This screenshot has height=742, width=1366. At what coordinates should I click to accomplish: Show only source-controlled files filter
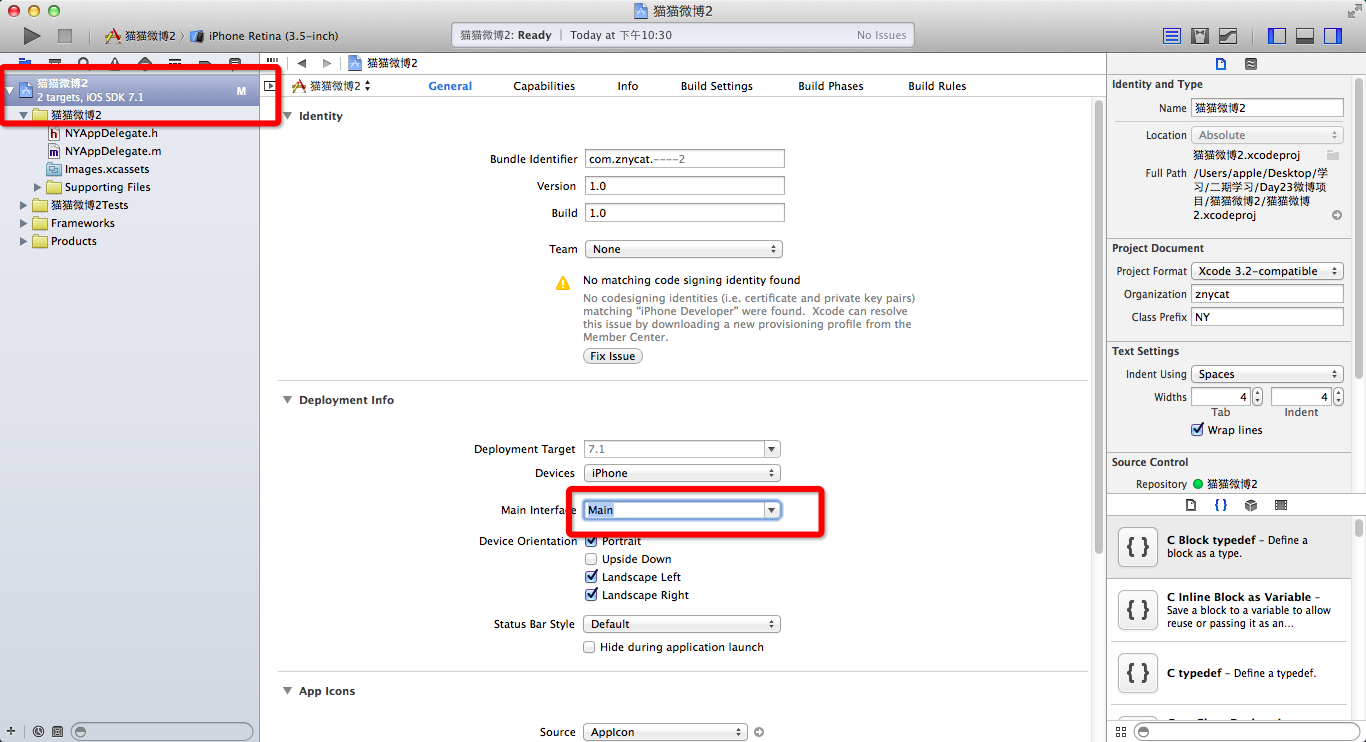tap(57, 731)
